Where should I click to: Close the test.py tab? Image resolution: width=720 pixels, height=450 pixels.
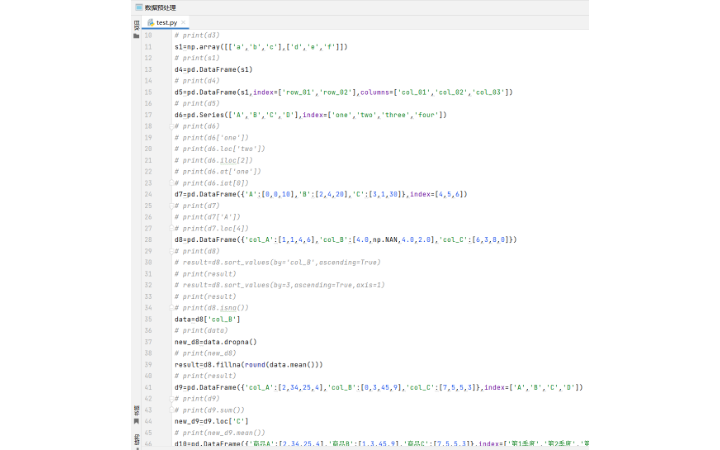tap(183, 22)
